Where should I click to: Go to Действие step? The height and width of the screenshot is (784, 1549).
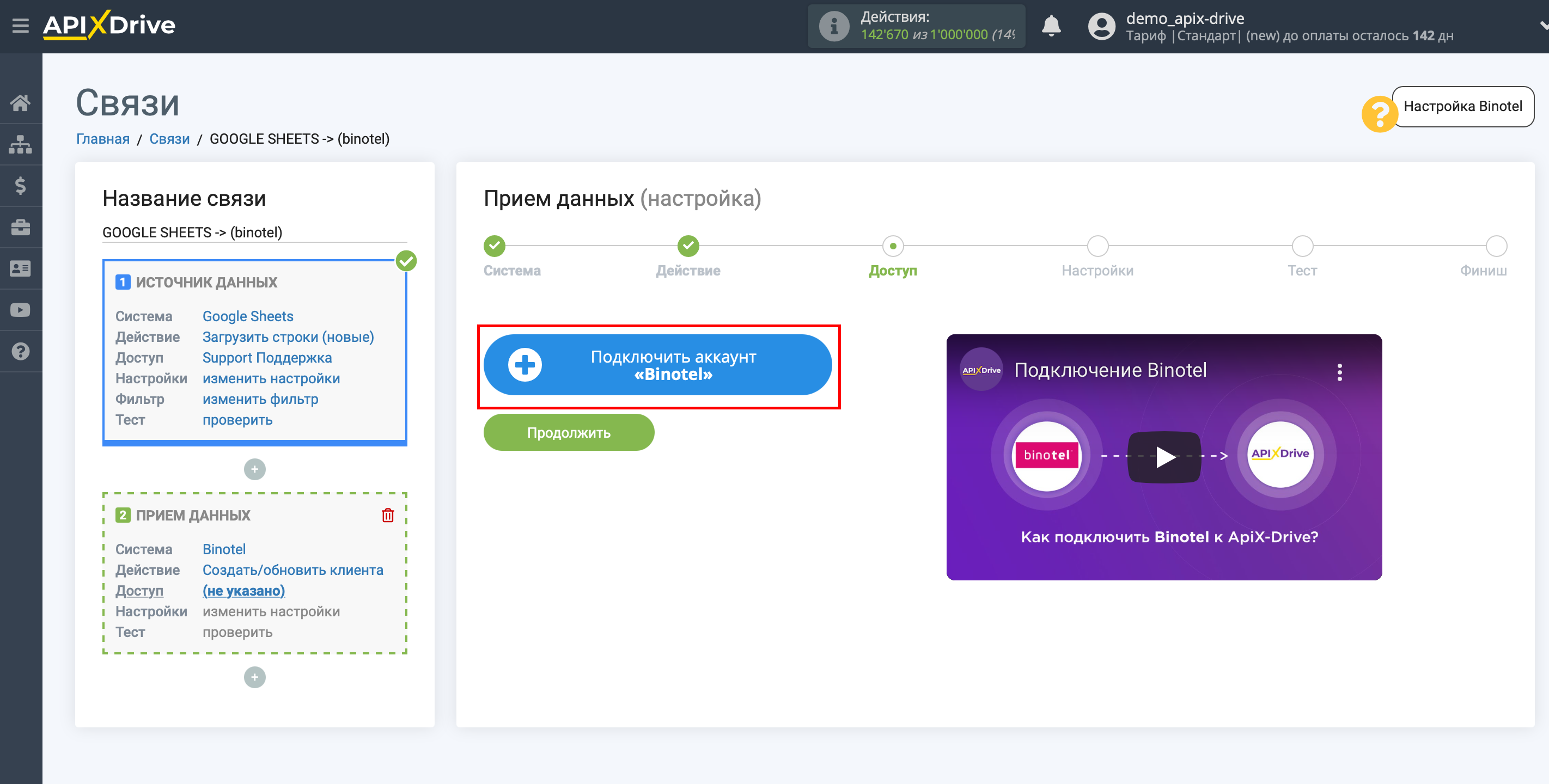point(688,246)
